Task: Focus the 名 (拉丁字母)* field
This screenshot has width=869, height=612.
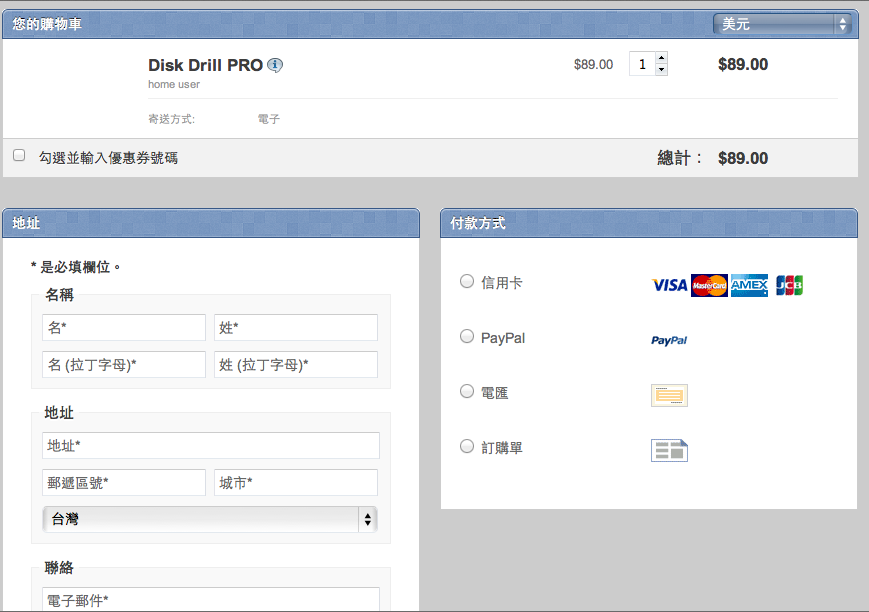Action: pos(124,365)
